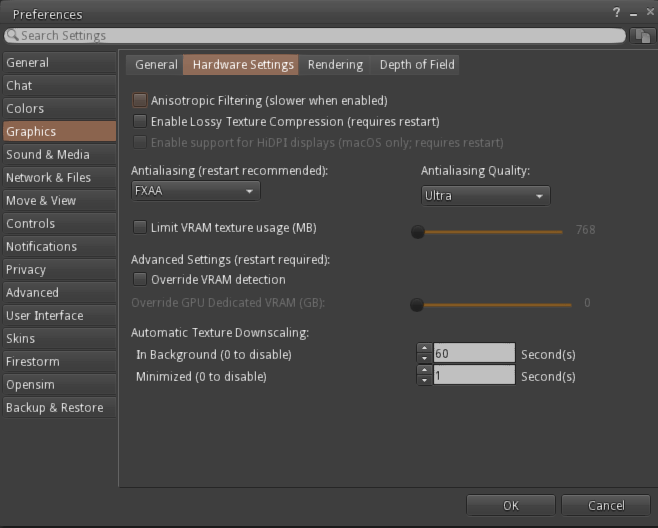
Task: Click the help question mark icon
Action: (616, 13)
